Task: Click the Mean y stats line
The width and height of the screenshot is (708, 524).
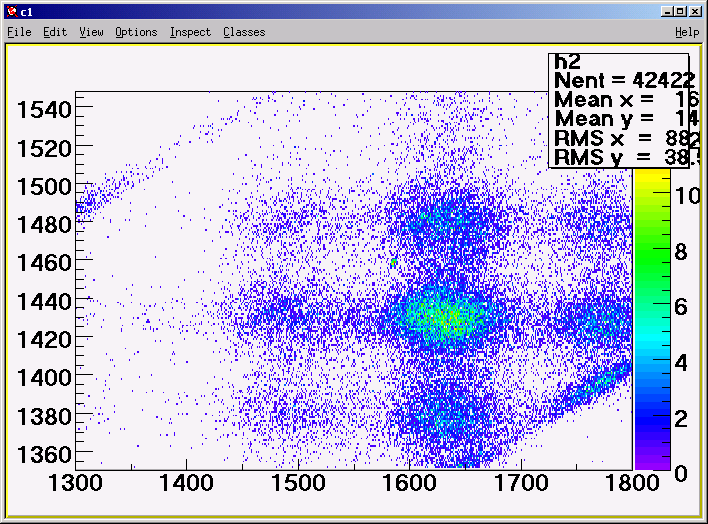Action: click(x=626, y=119)
